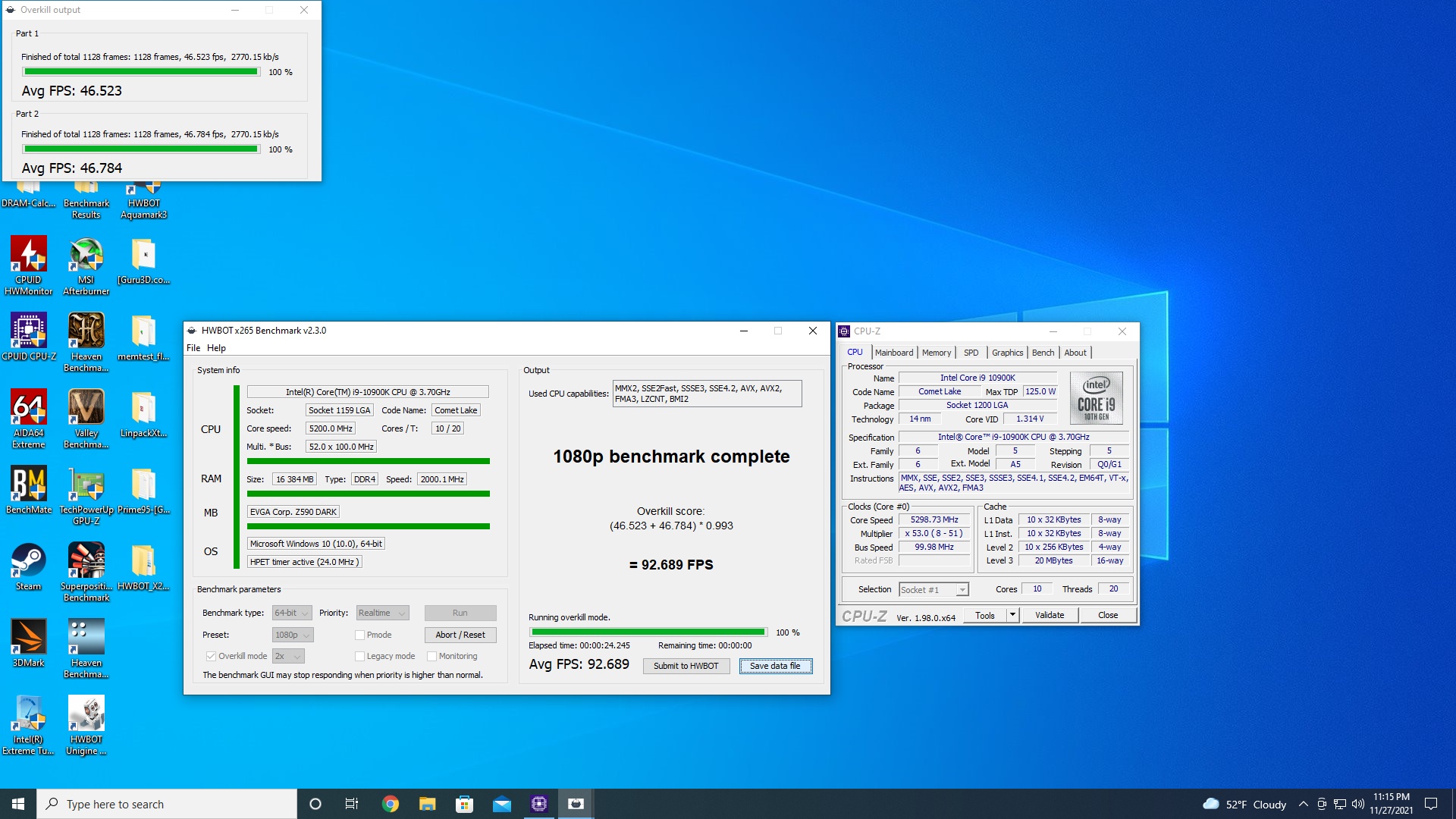Open the 52°F Cloudy weather widget
The height and width of the screenshot is (819, 1456).
click(1244, 804)
